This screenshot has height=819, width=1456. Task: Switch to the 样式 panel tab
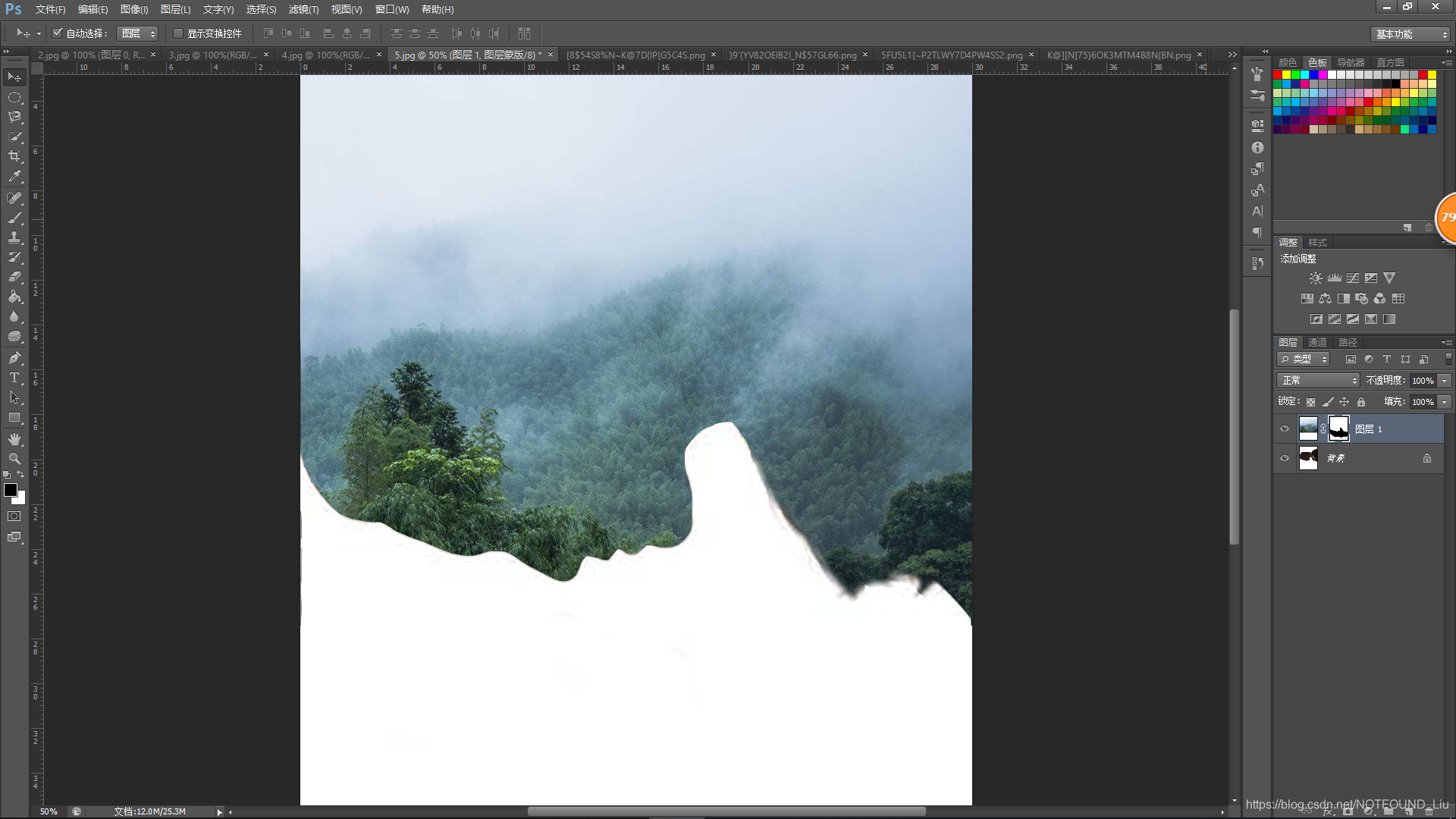tap(1317, 243)
